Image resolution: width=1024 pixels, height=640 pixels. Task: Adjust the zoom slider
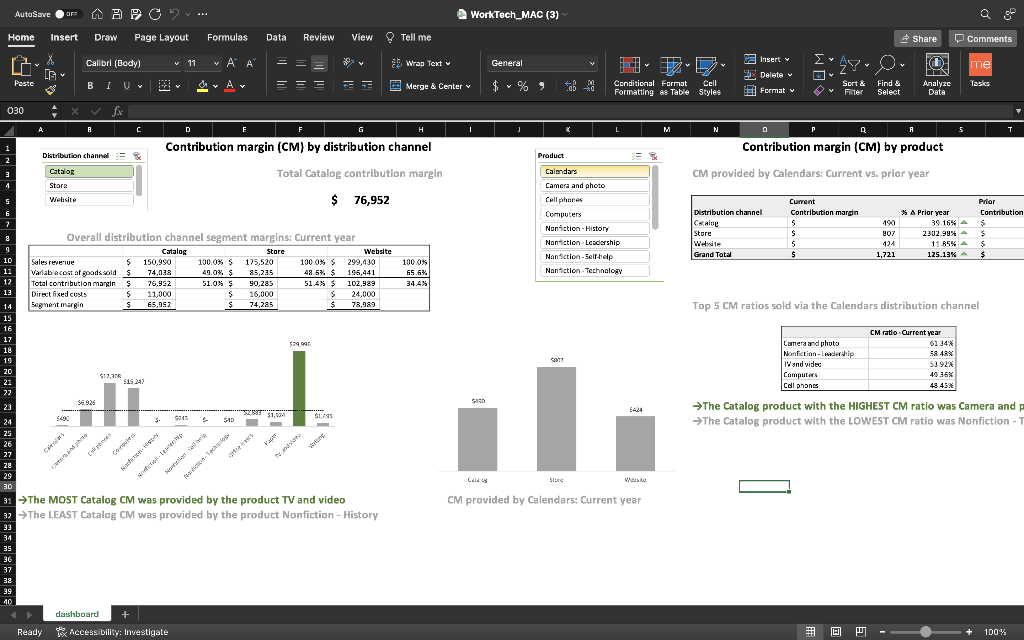click(926, 632)
